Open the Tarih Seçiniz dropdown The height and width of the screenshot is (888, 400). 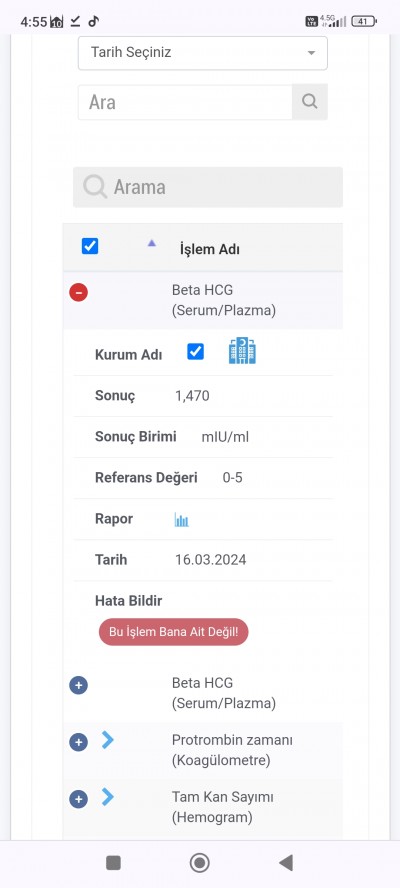(x=203, y=53)
